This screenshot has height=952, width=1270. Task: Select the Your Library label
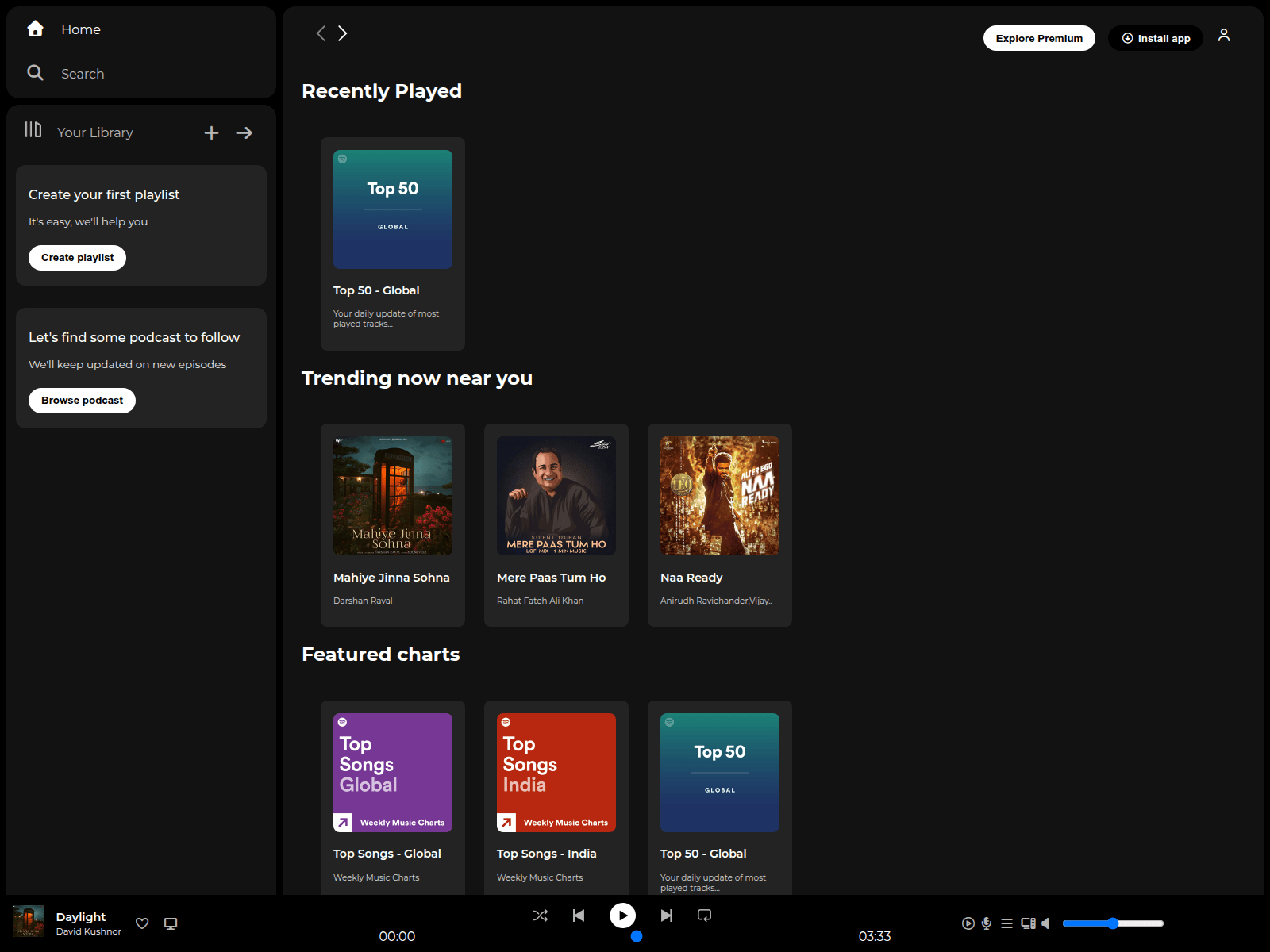coord(95,132)
